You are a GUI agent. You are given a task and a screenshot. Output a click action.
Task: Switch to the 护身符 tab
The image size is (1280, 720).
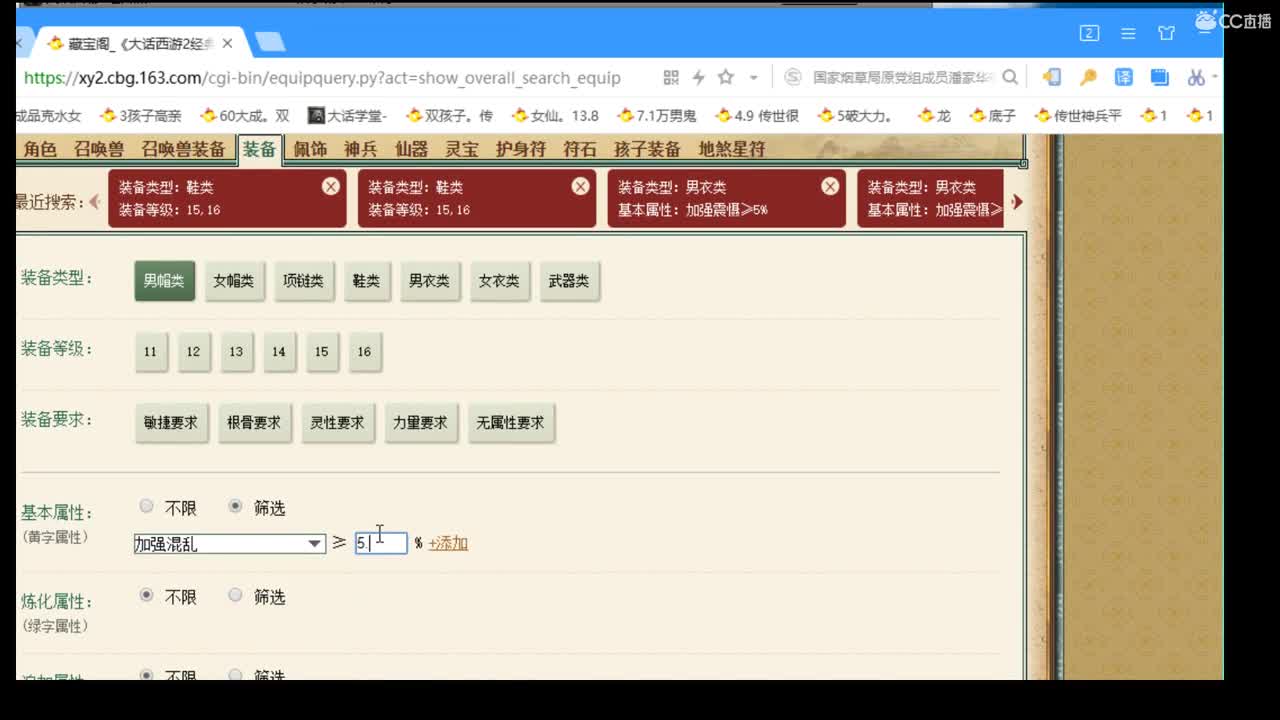(x=521, y=149)
